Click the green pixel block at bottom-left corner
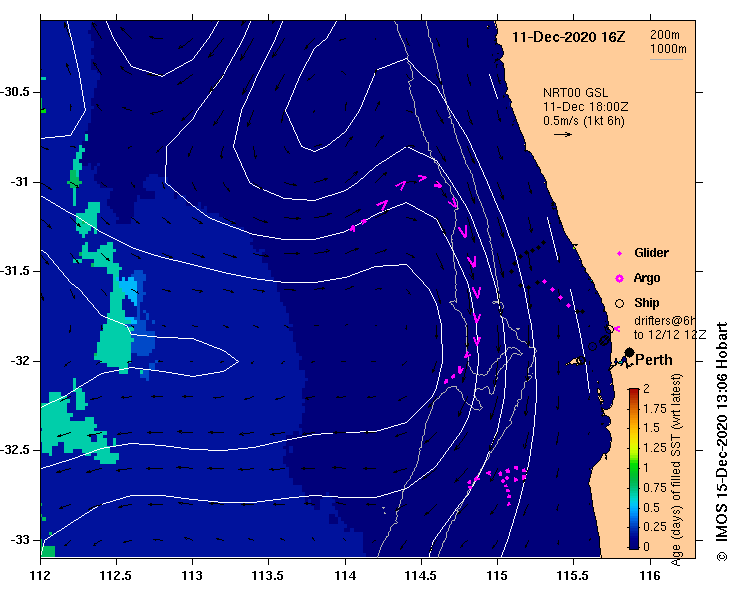Image resolution: width=739 pixels, height=592 pixels. point(48,551)
